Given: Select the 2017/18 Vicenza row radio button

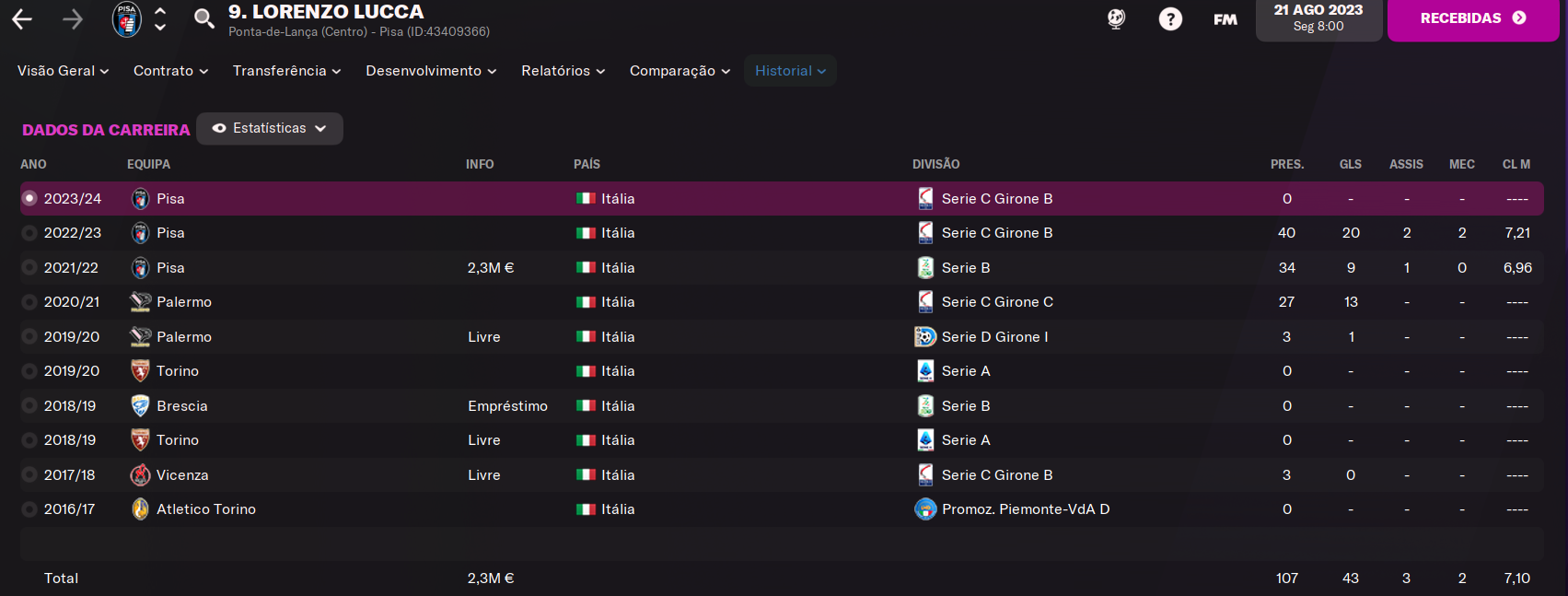Looking at the screenshot, I should click(29, 475).
